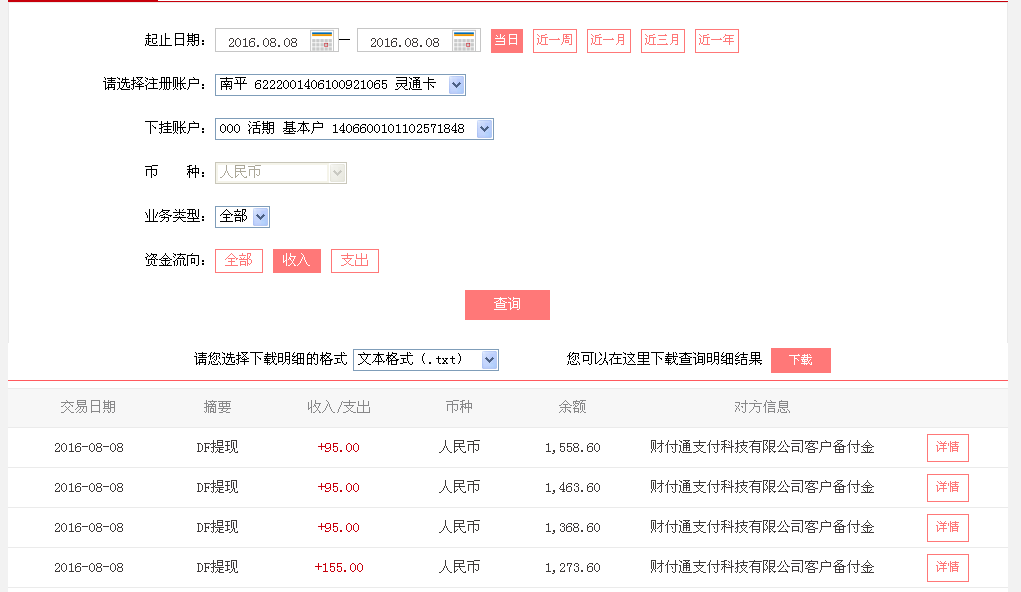This screenshot has height=592, width=1021.
Task: Select the 近三月 date range shortcut
Action: pyautogui.click(x=662, y=40)
